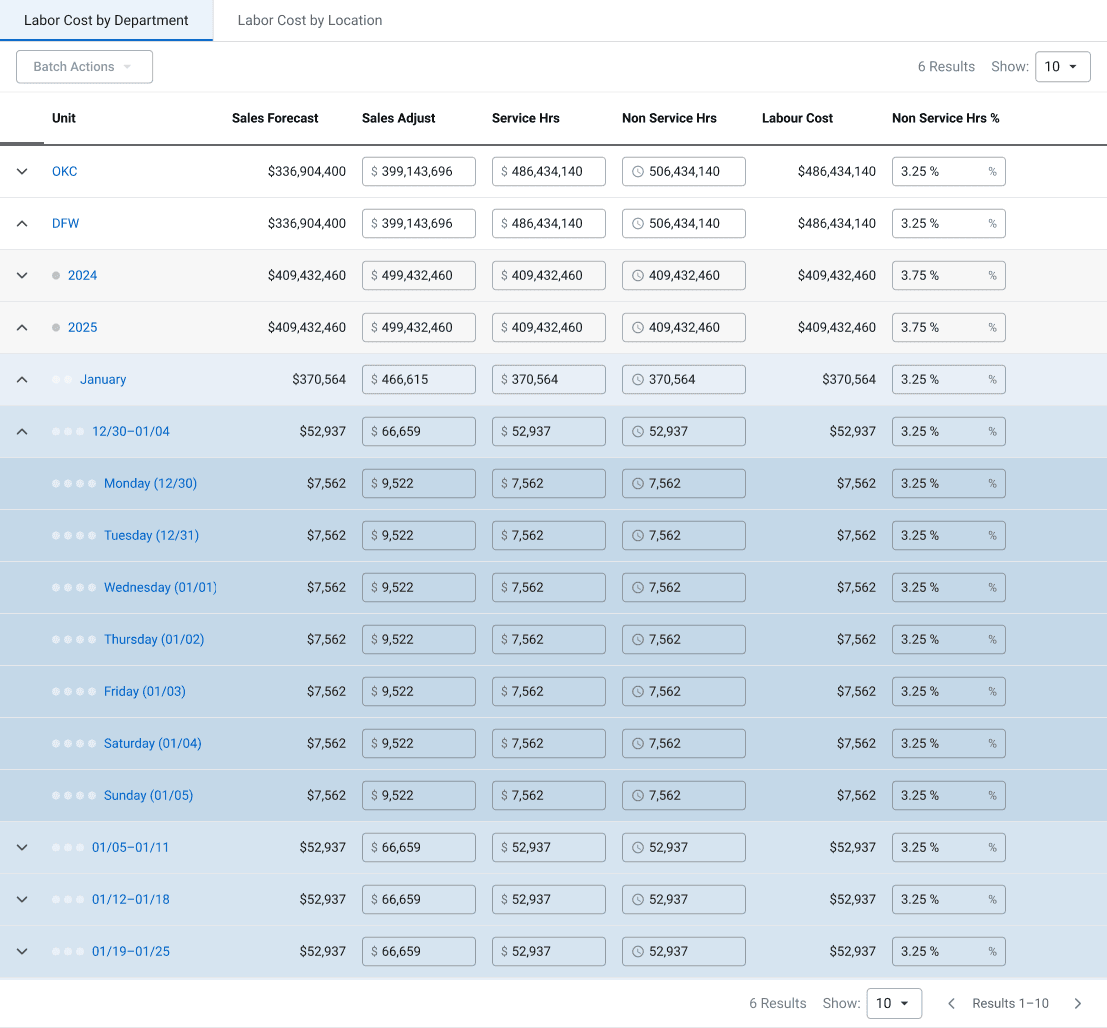Edit 2025 Service Hrs field

[549, 328]
